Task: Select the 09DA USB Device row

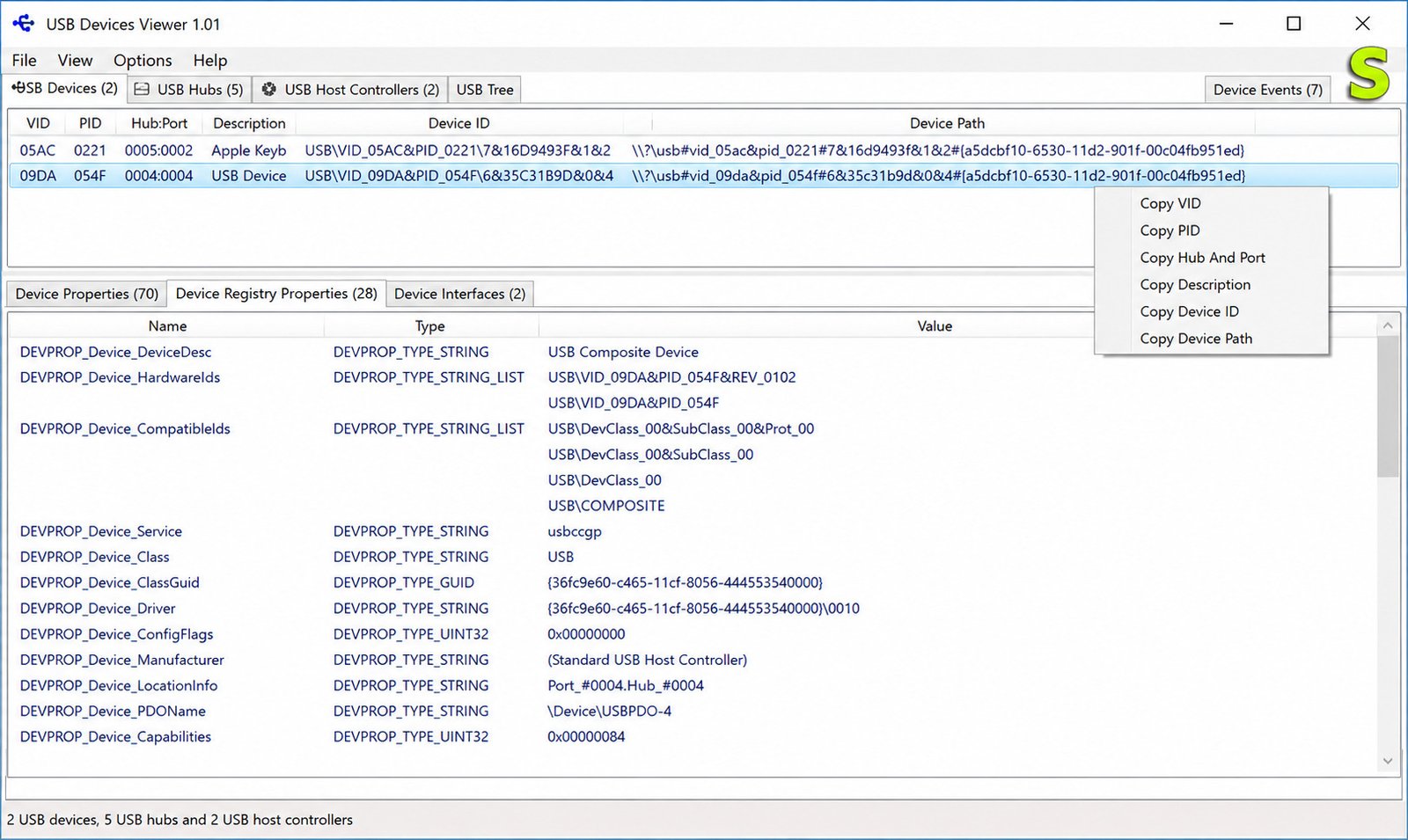Action: (x=703, y=176)
